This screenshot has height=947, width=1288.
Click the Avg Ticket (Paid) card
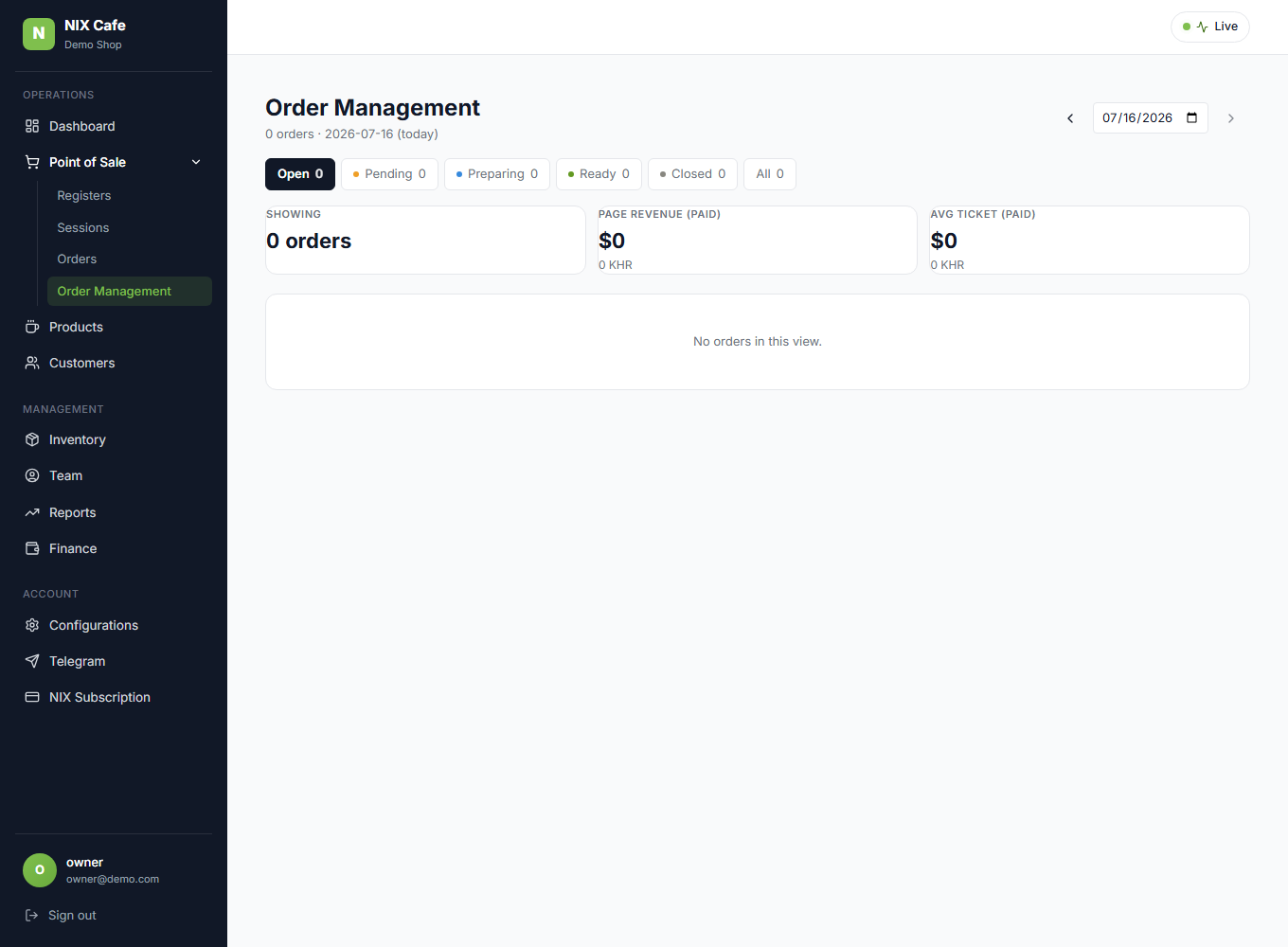pyautogui.click(x=1089, y=241)
